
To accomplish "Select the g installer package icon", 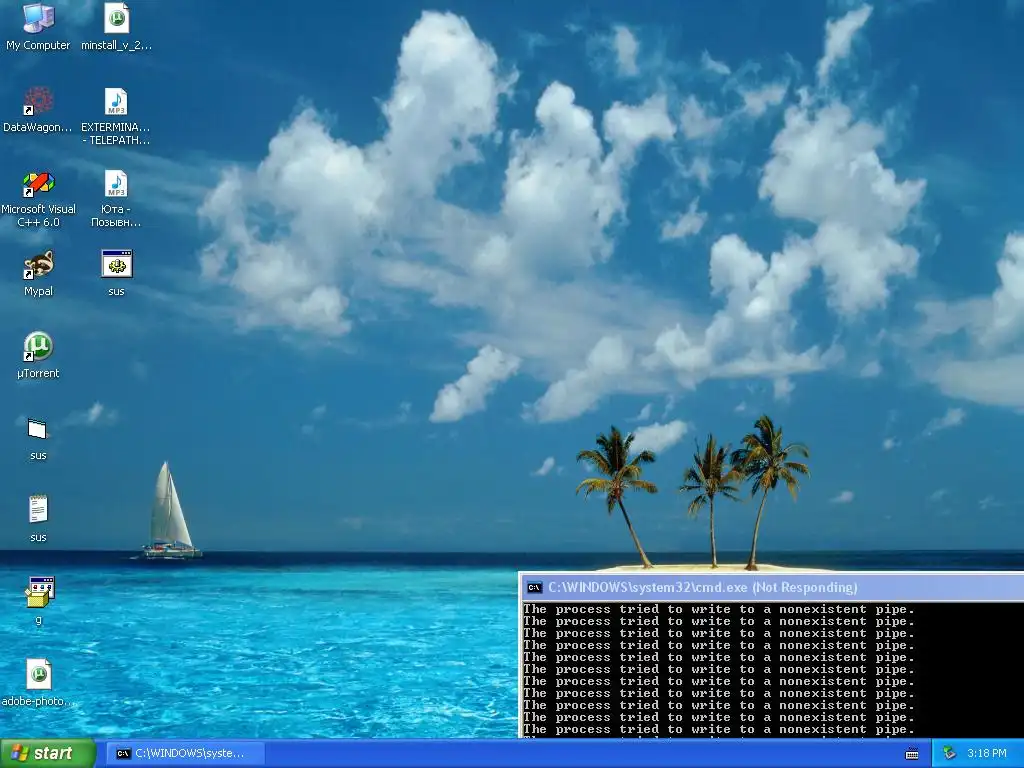I will click(39, 601).
